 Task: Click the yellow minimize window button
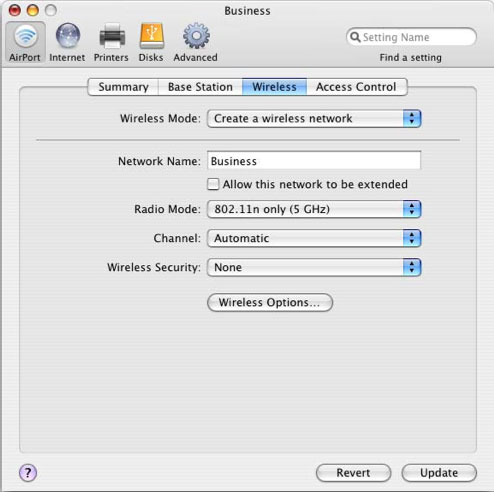coord(33,10)
